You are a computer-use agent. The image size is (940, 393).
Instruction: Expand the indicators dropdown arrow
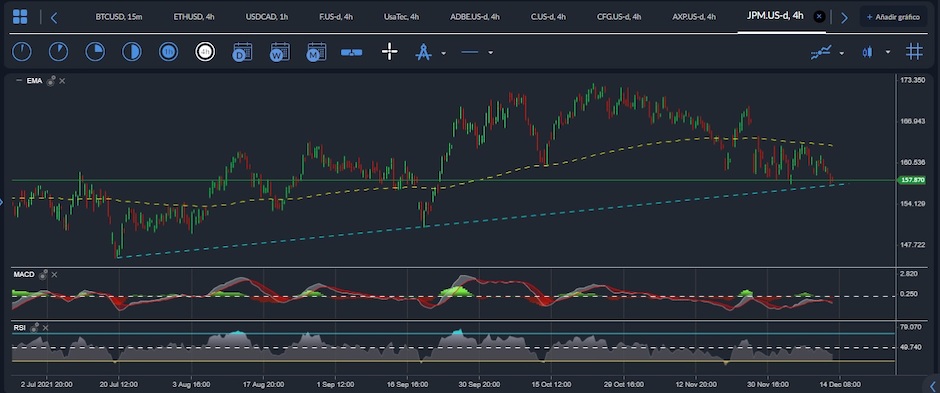tap(842, 53)
